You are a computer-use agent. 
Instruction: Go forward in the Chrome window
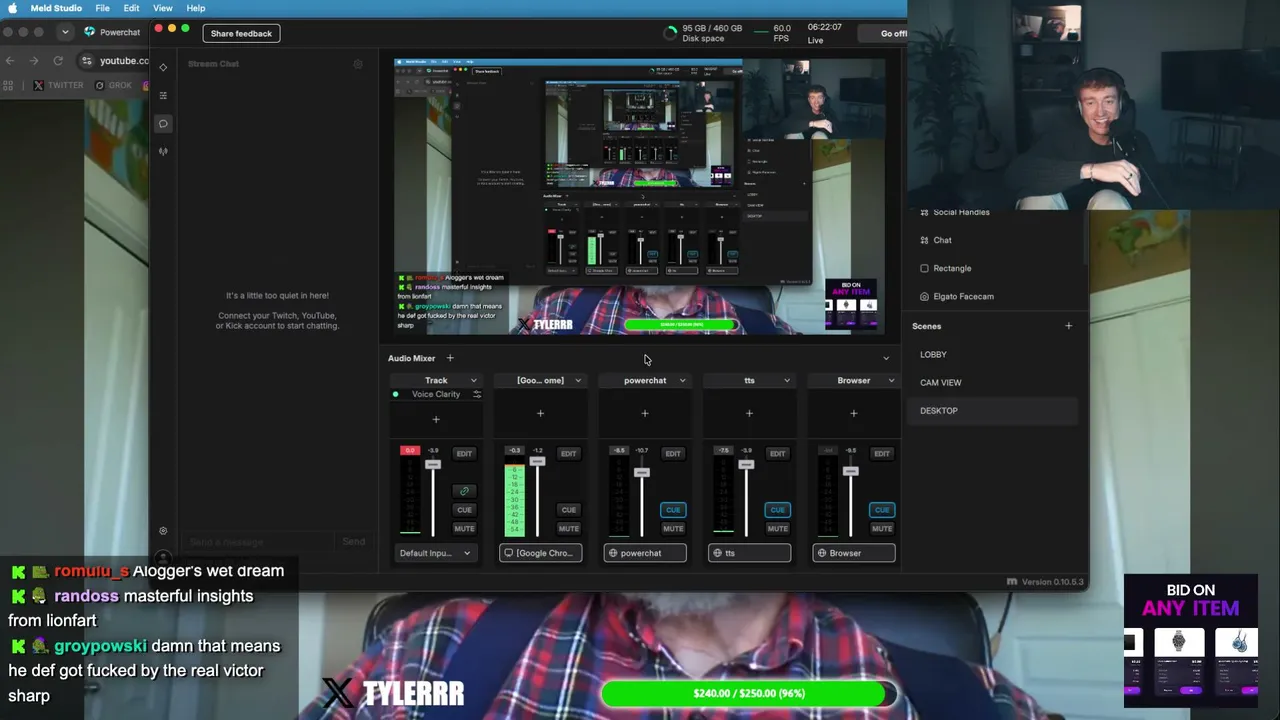point(34,61)
